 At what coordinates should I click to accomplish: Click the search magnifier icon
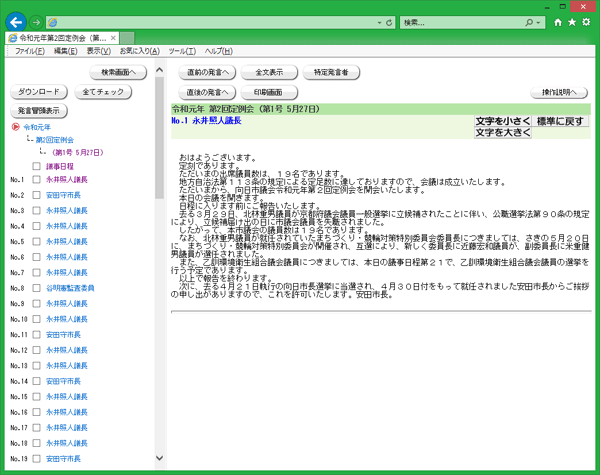click(529, 23)
